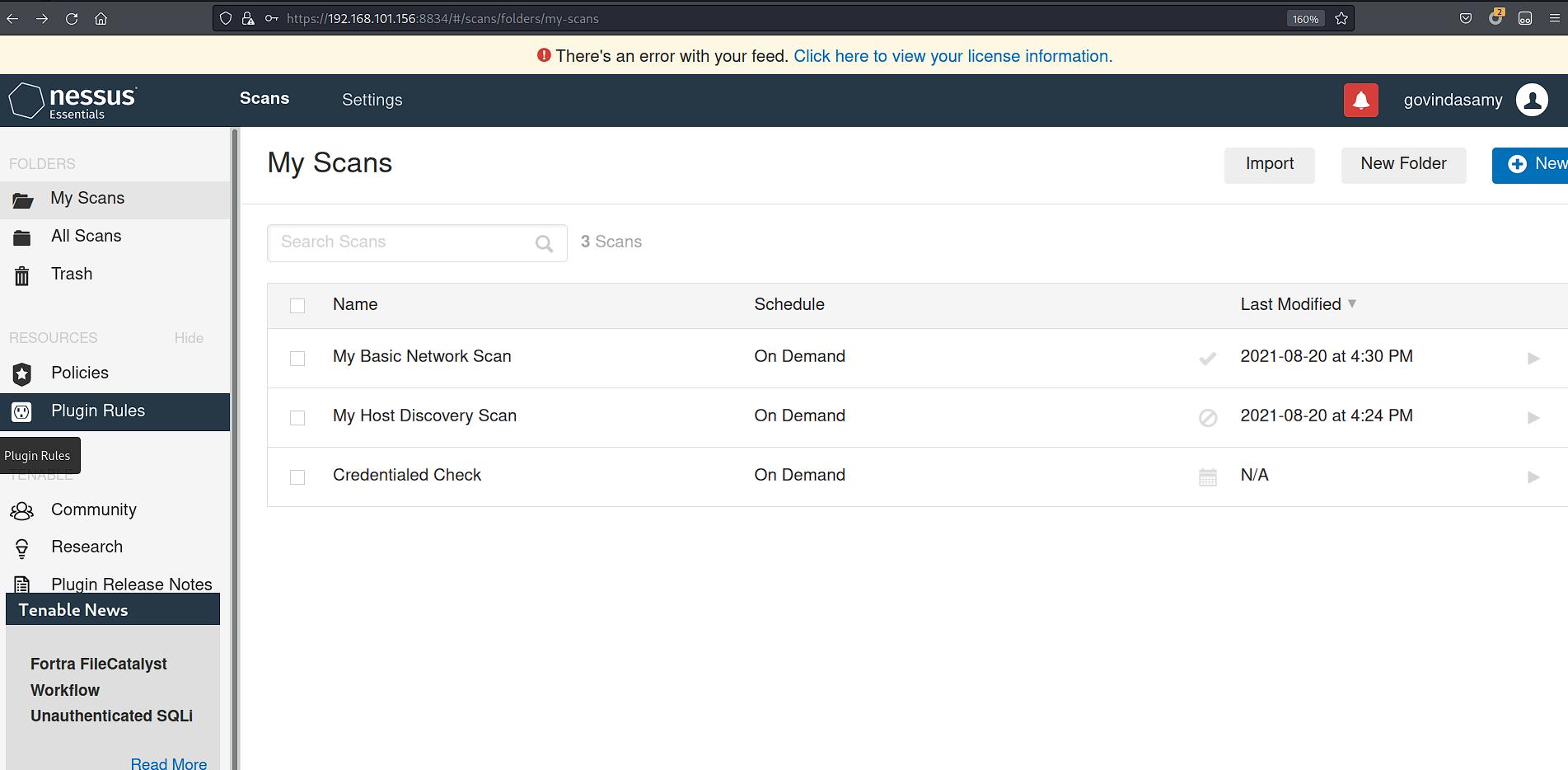Screen dimensions: 1568x770
Task: Hide the Resources section
Action: pyautogui.click(x=189, y=338)
